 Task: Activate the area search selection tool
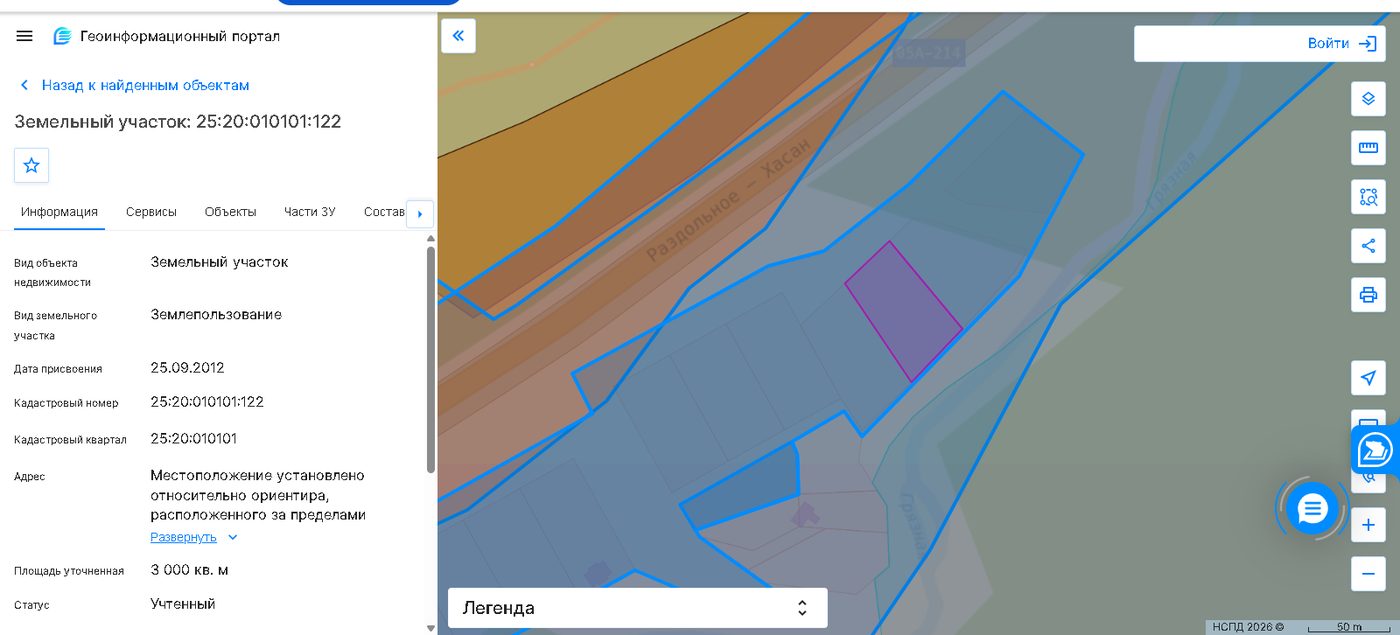[1368, 197]
